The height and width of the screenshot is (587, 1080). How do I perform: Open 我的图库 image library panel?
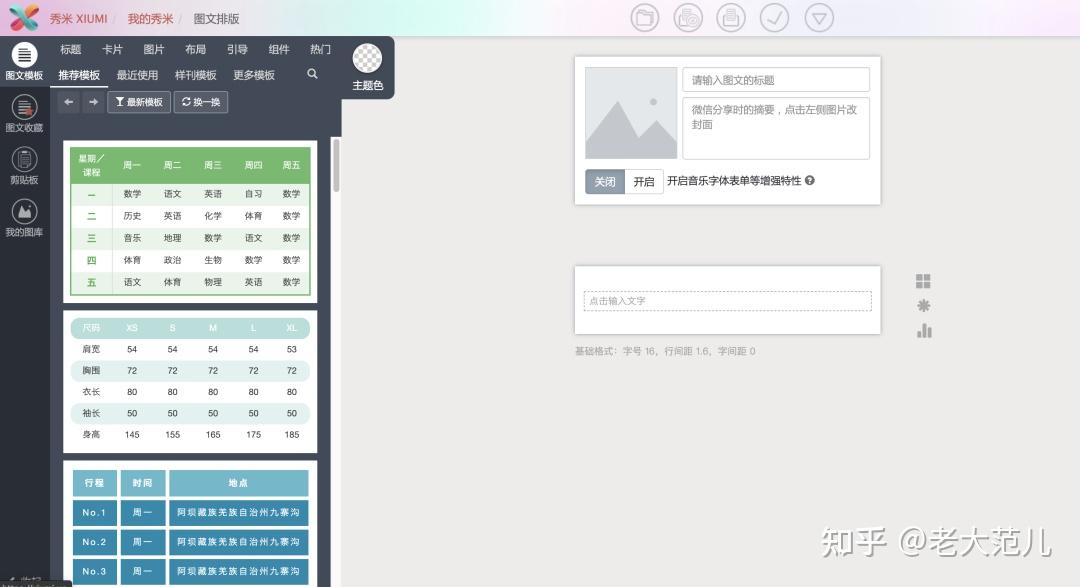pos(25,212)
